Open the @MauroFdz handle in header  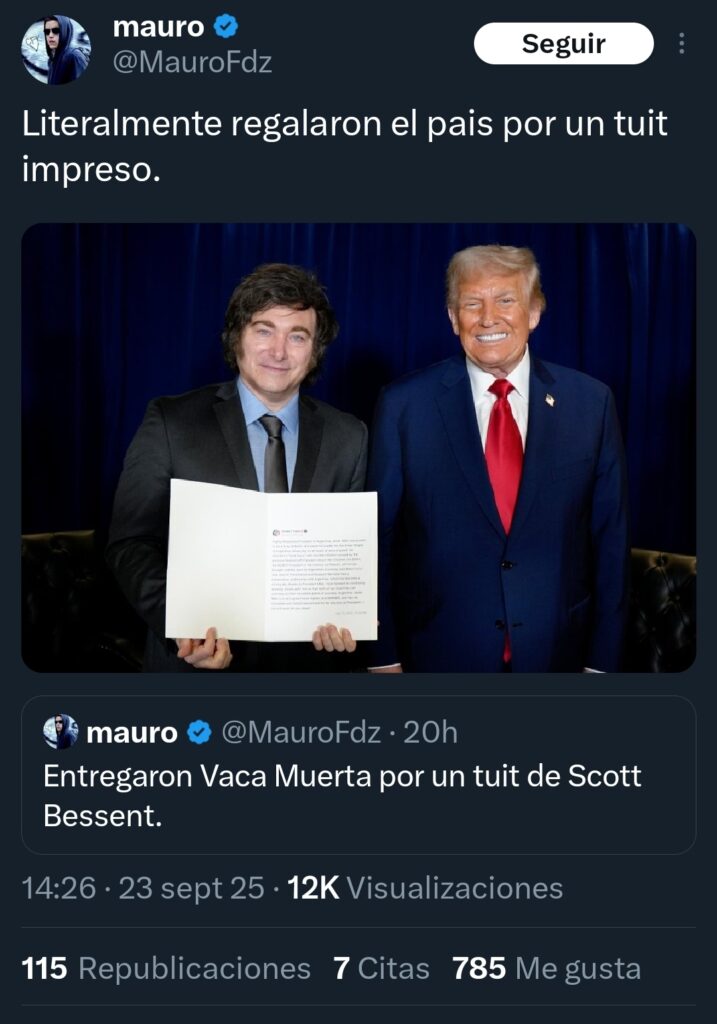pos(193,63)
